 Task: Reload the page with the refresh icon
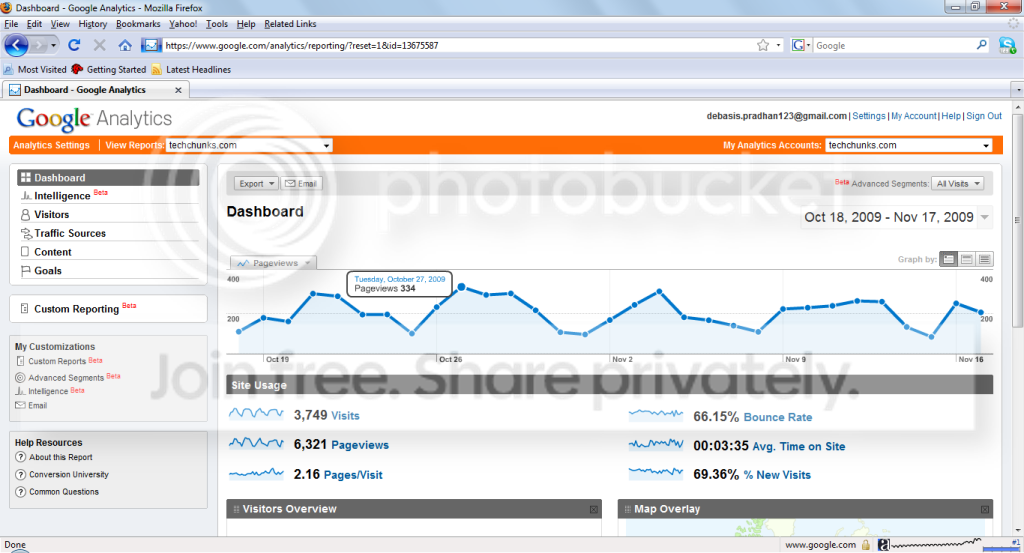pyautogui.click(x=74, y=45)
